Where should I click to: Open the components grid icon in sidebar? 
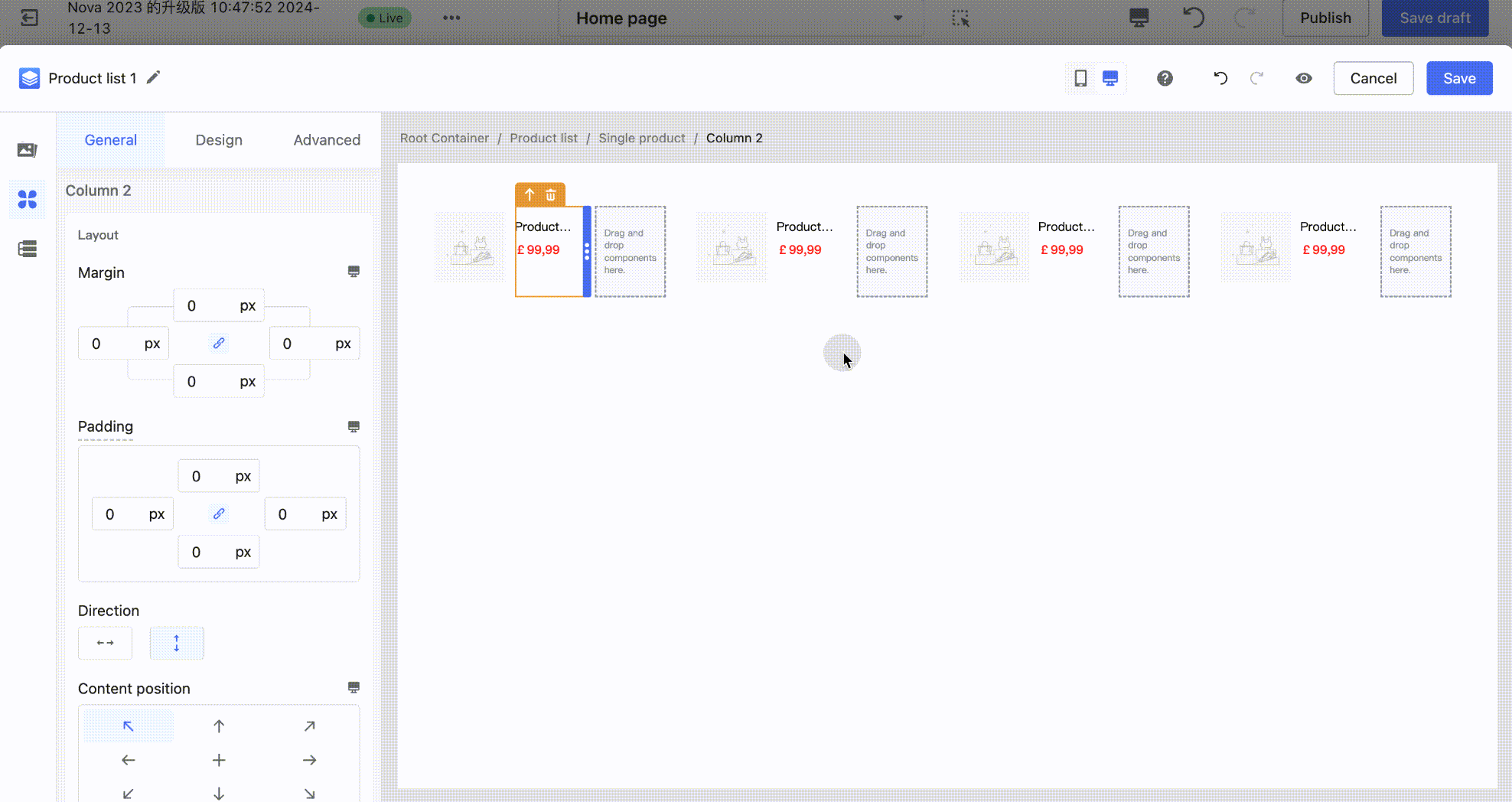28,200
